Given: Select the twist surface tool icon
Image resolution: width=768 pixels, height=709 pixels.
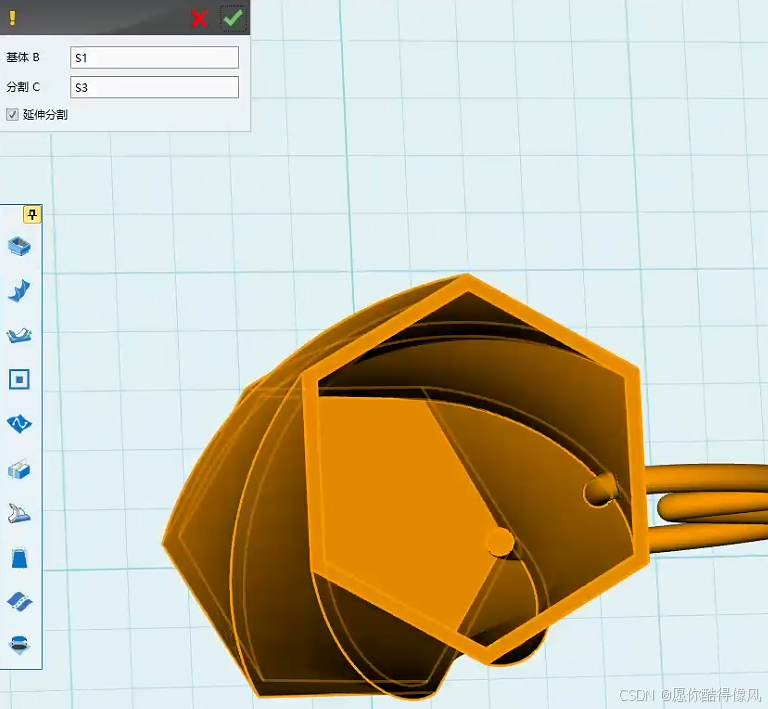Looking at the screenshot, I should click(20, 290).
